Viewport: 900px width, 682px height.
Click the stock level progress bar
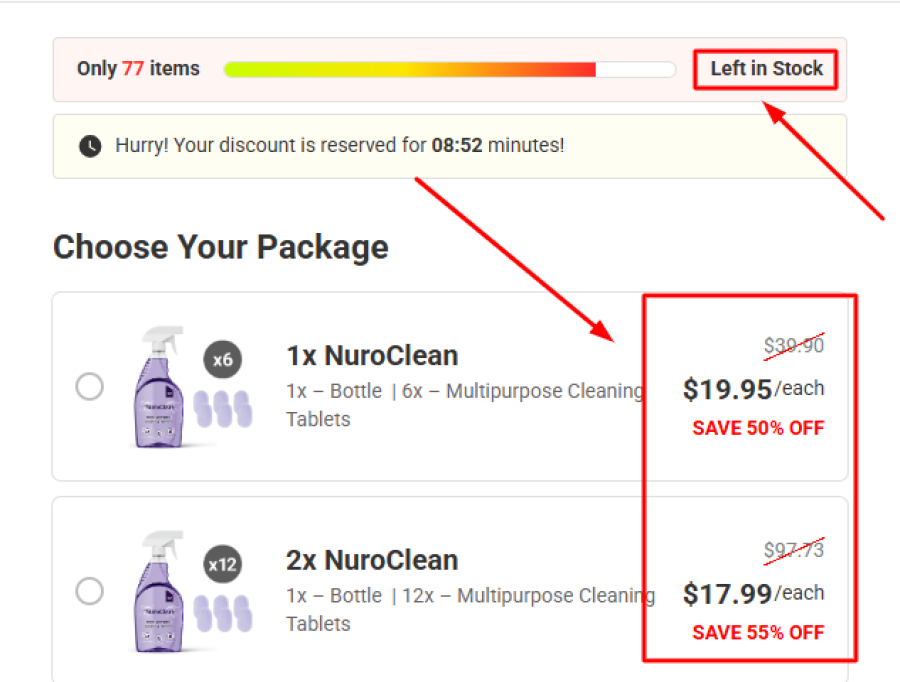click(x=449, y=69)
